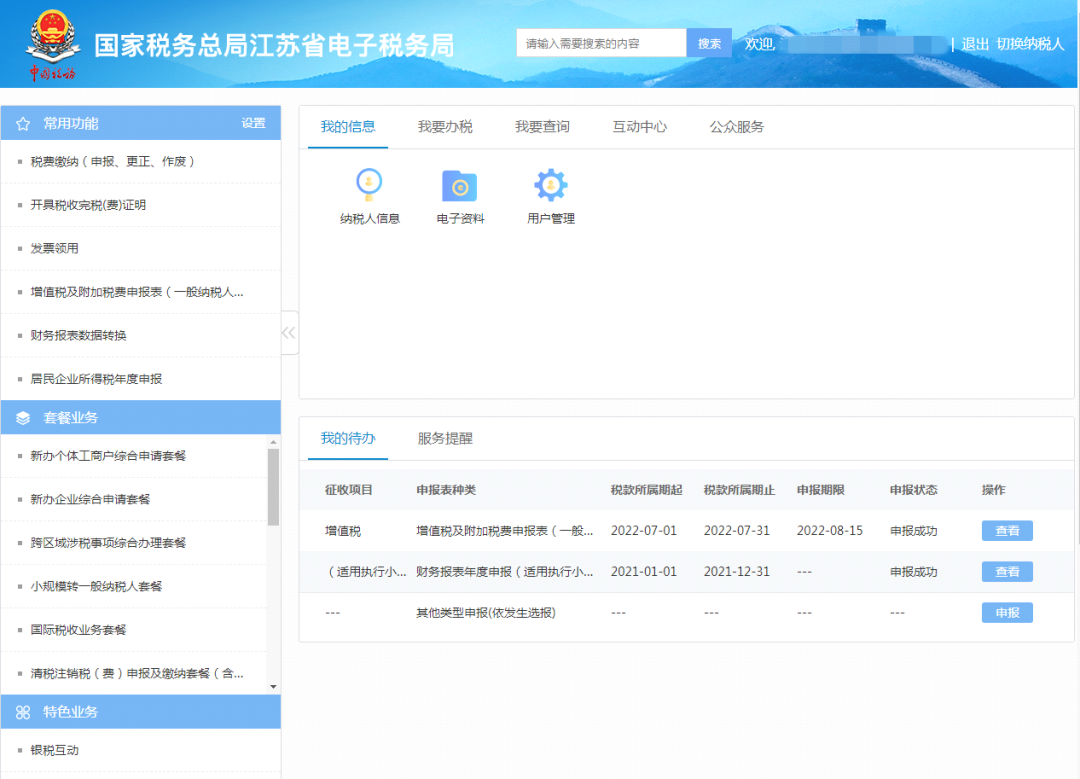Collapse the left sidebar with the double-chevron handle
Image resolution: width=1080 pixels, height=779 pixels.
coord(289,333)
